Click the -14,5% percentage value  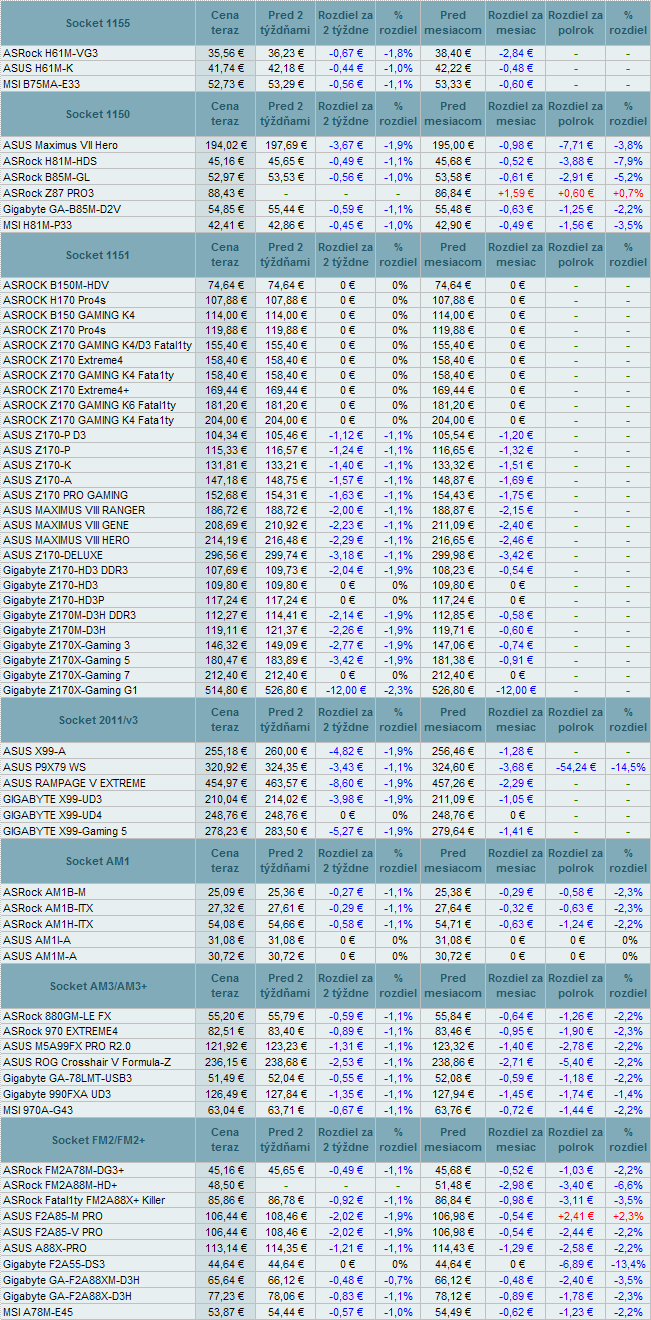[627, 767]
